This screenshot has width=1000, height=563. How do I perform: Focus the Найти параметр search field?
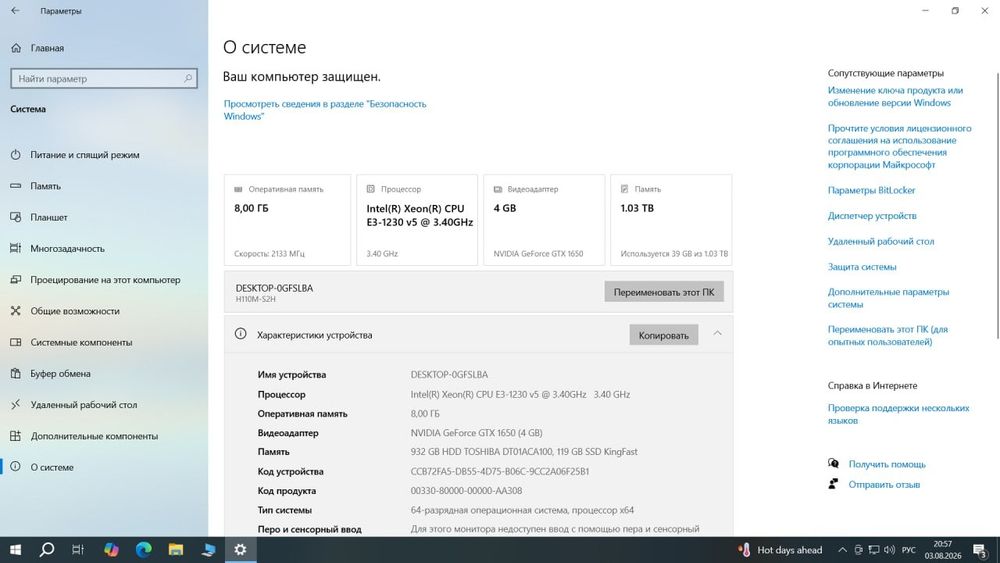pyautogui.click(x=104, y=78)
